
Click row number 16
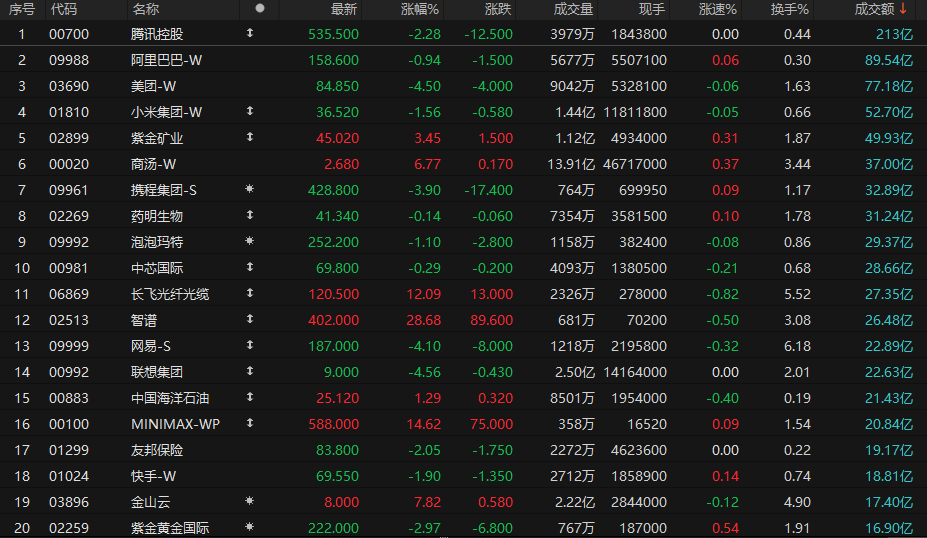click(22, 424)
